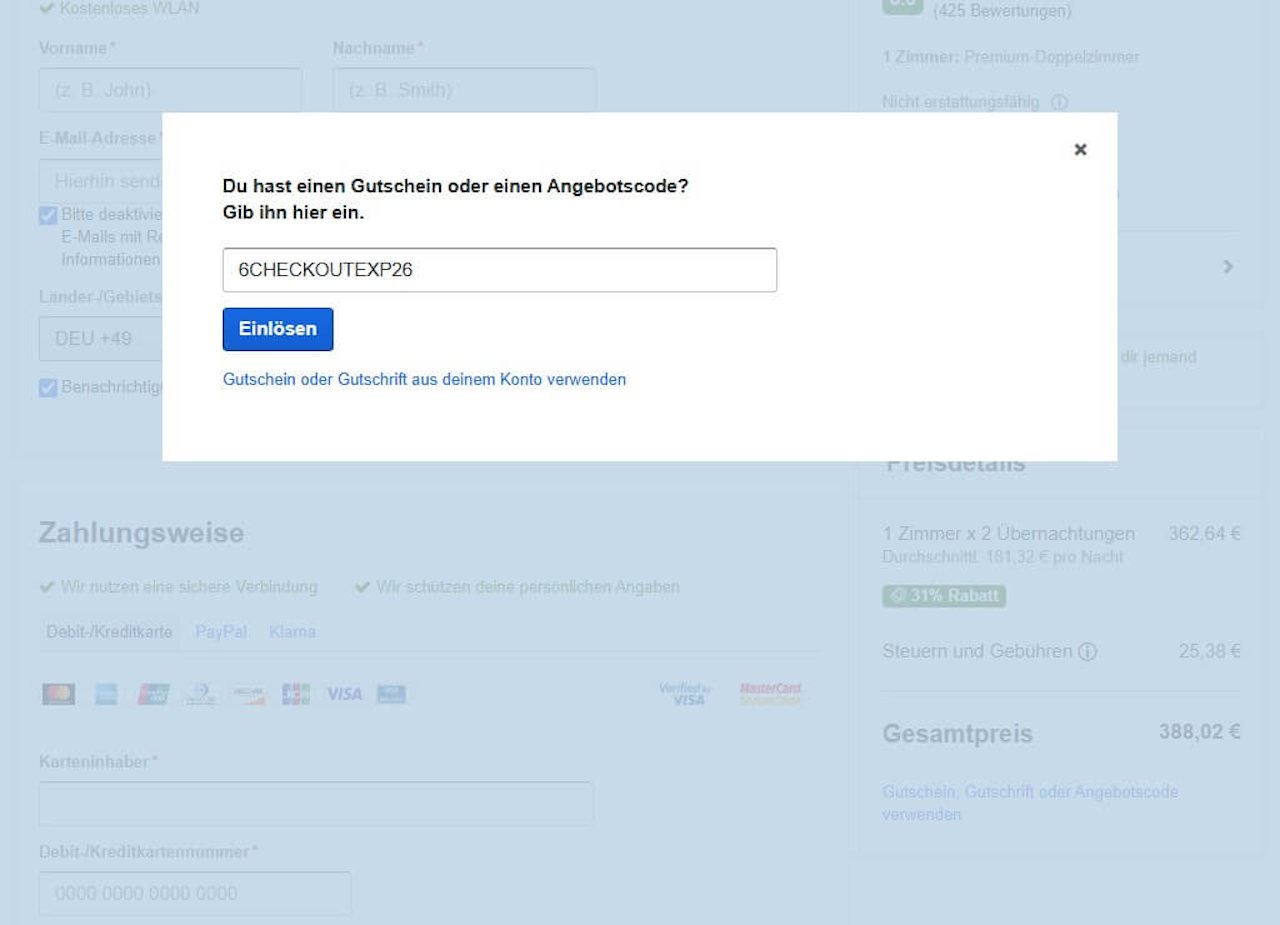Click the 31% Rabatt badge
Viewport: 1280px width, 925px height.
coord(944,596)
